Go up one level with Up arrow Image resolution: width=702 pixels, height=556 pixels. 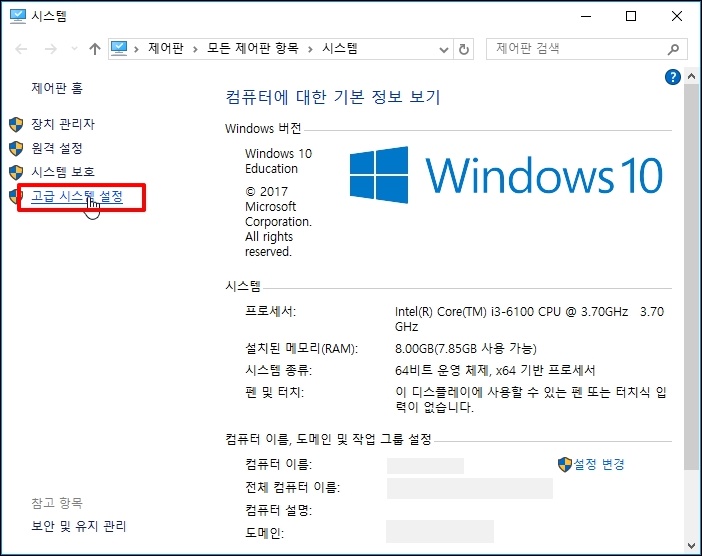[94, 49]
